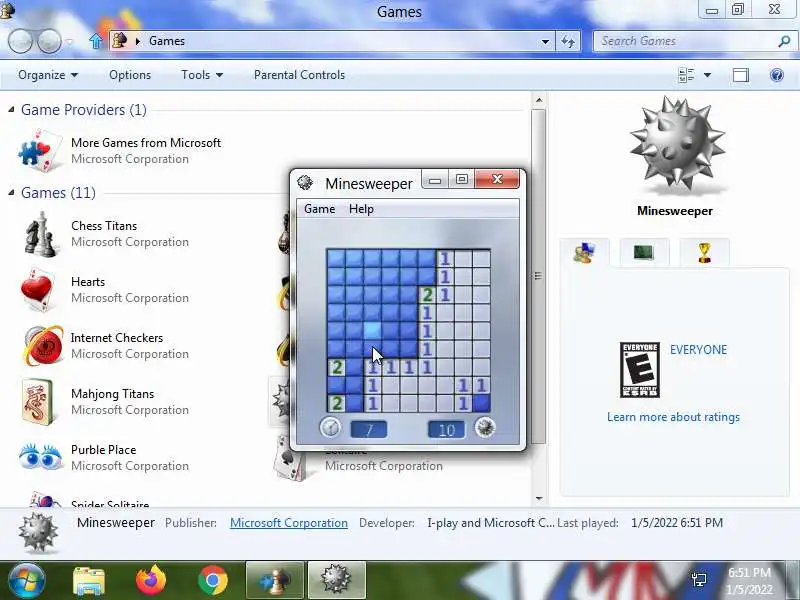Click the Back navigation button

20,41
